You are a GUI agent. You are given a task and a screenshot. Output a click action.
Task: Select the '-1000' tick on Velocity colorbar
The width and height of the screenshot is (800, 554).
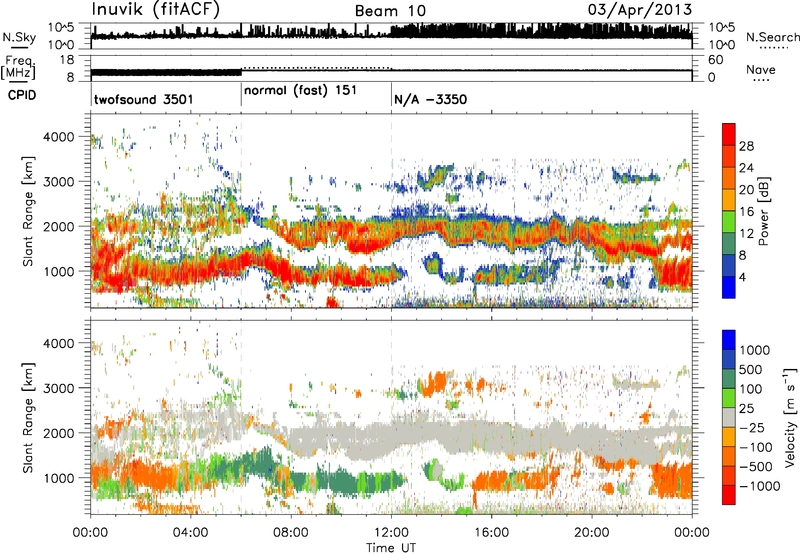coord(760,486)
